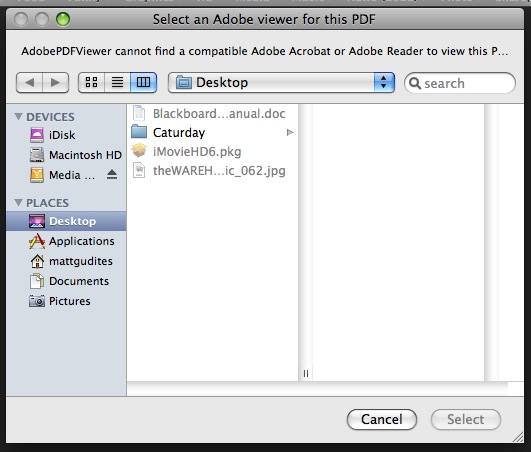Screen dimensions: 531x452
Task: Click the Pictures camera icon
Action: (37, 301)
